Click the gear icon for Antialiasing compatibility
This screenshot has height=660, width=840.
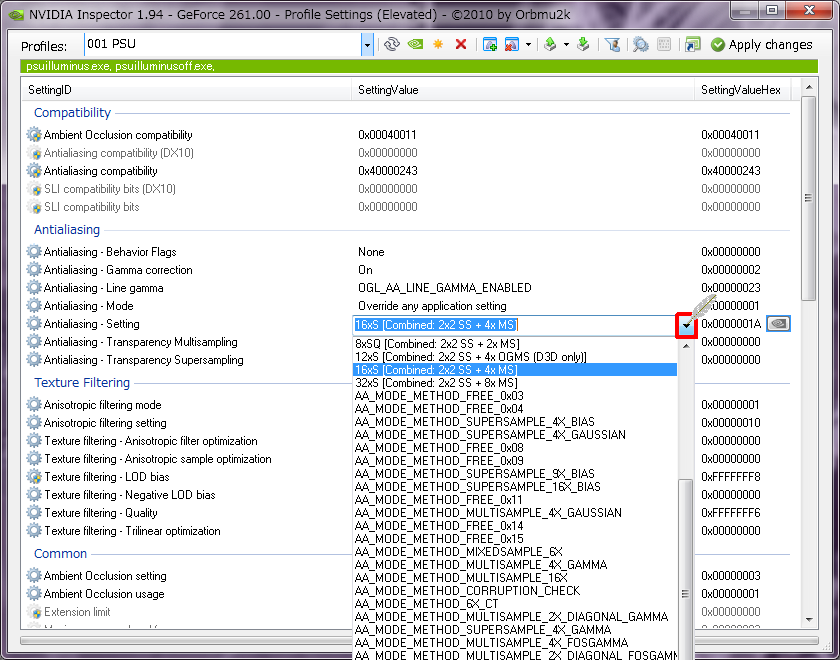(34, 171)
